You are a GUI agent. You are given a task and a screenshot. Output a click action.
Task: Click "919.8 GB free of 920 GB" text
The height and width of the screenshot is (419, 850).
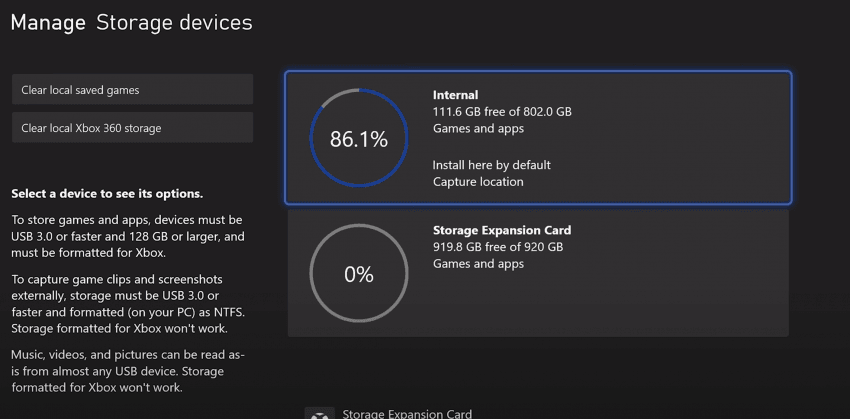498,247
